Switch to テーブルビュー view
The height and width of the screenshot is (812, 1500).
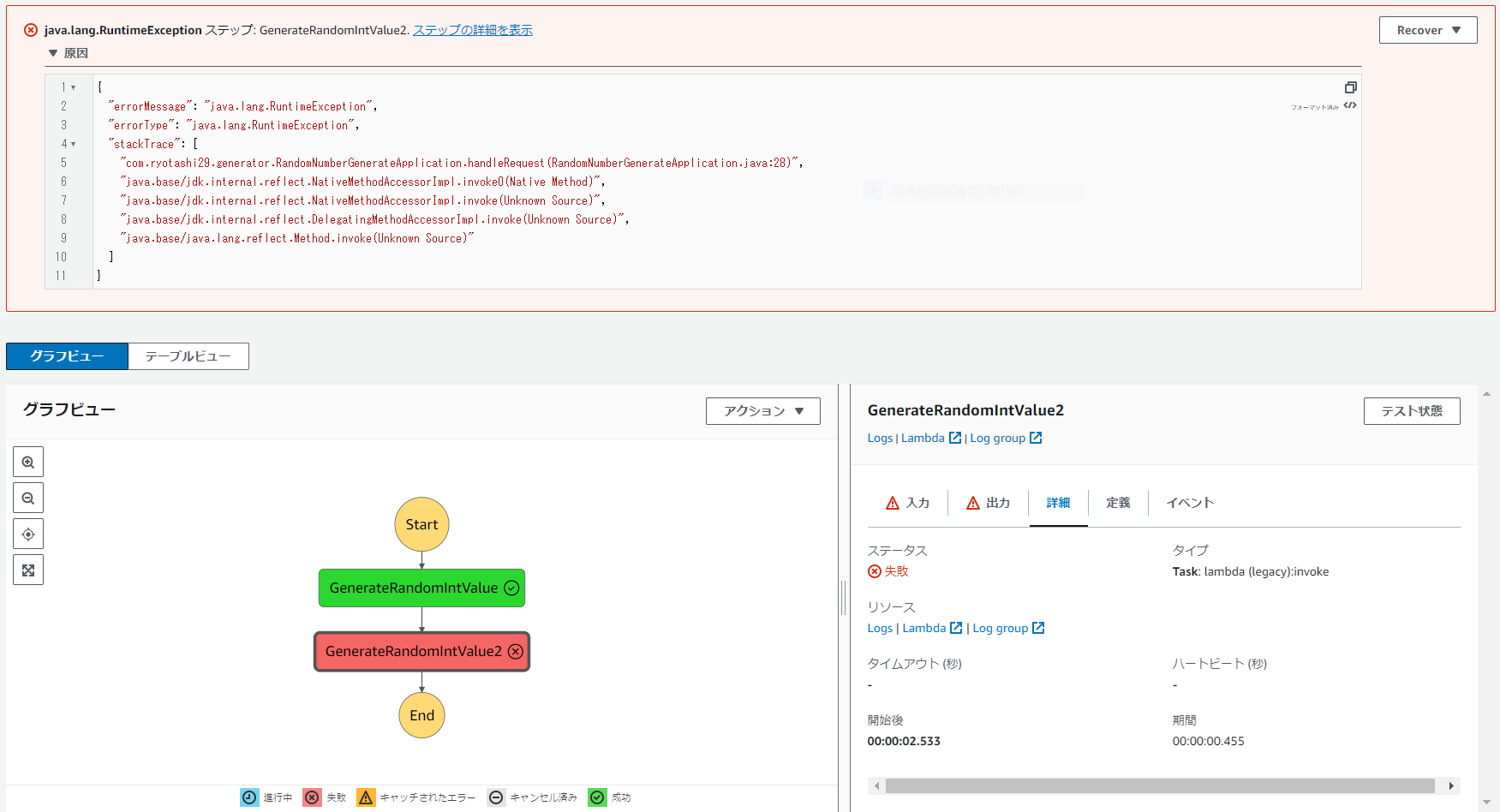[188, 356]
